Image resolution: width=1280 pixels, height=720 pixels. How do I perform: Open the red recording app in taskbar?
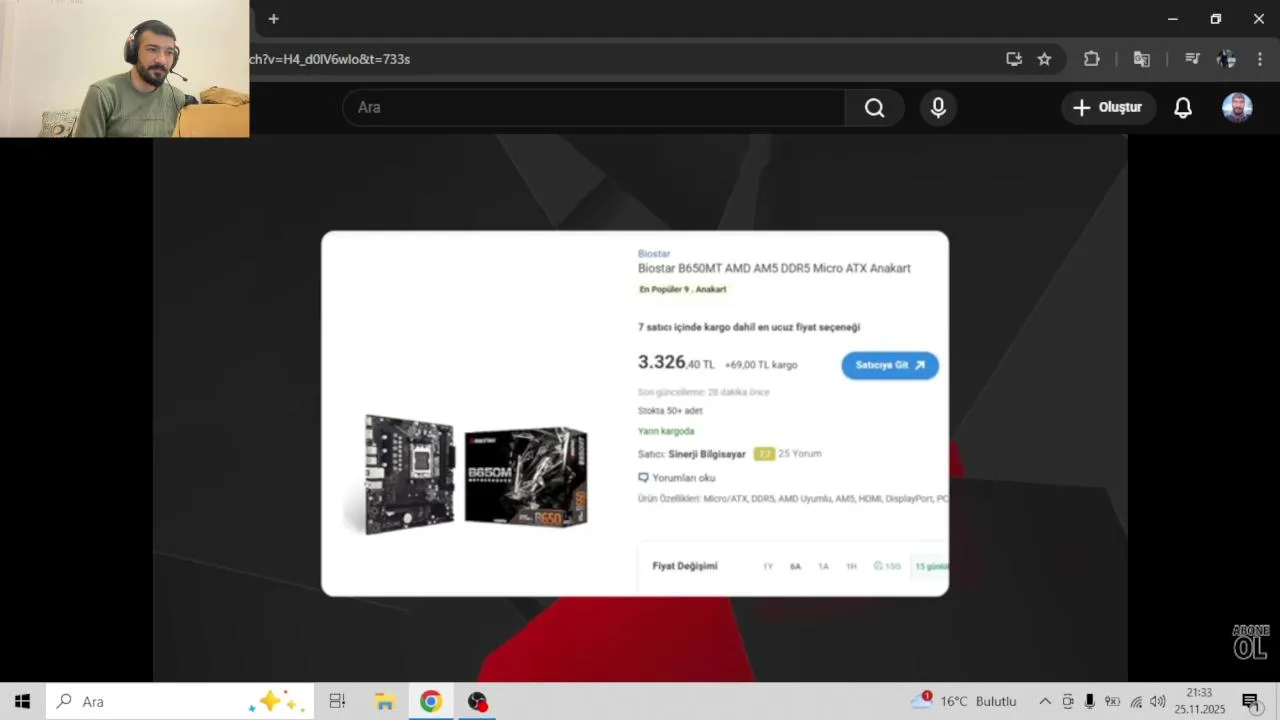coord(478,702)
